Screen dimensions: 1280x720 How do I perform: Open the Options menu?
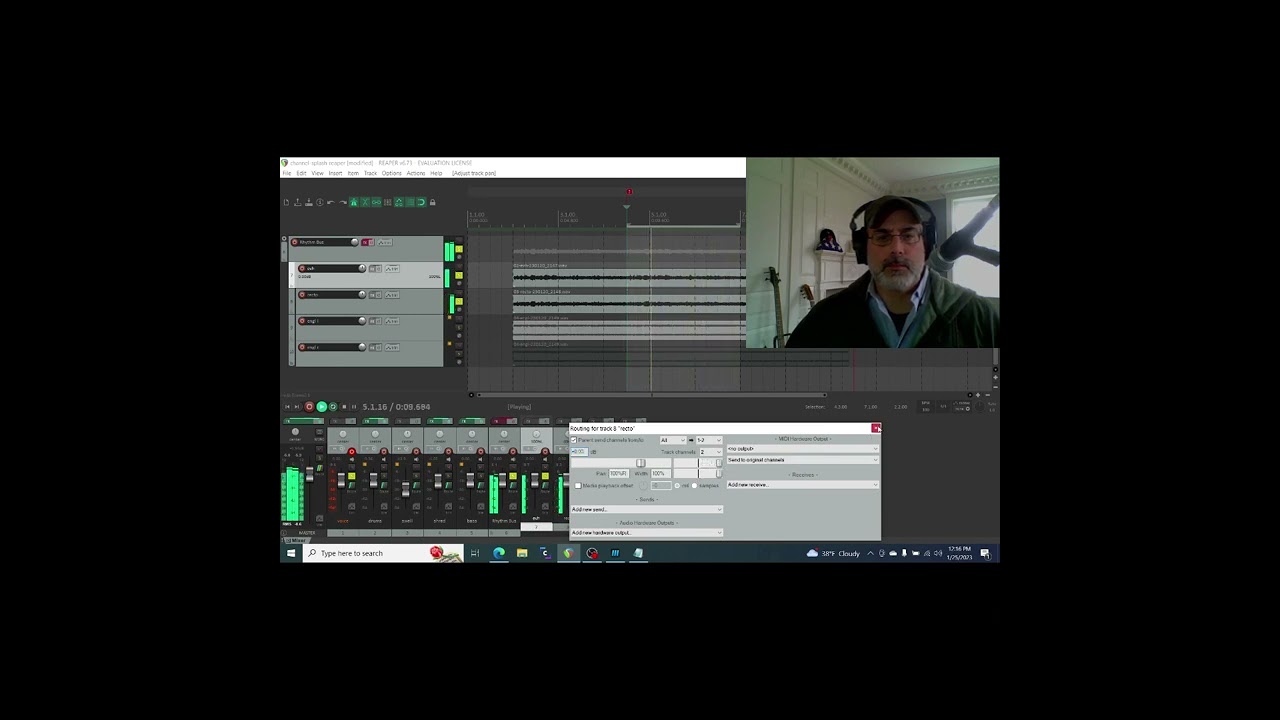(391, 173)
